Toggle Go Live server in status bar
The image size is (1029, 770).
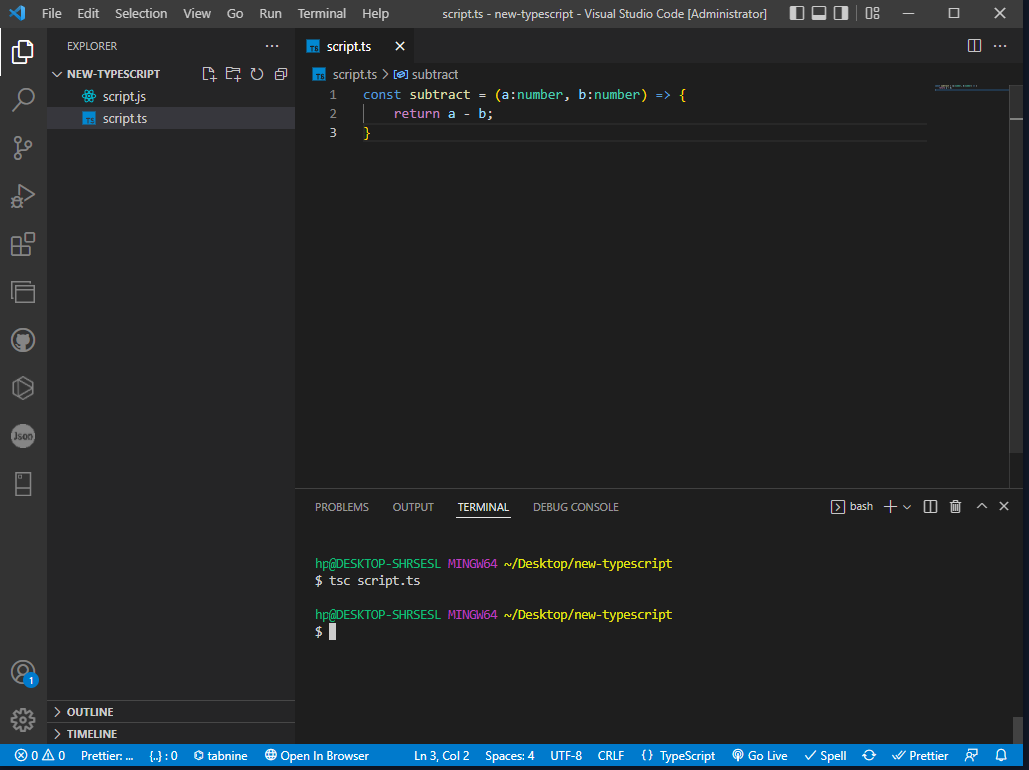tap(759, 756)
